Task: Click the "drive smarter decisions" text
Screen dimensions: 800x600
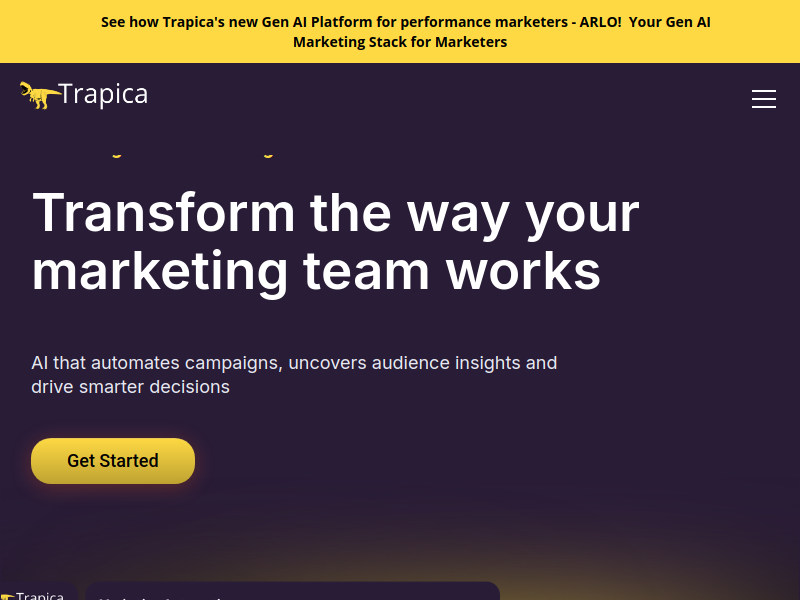Action: point(130,386)
